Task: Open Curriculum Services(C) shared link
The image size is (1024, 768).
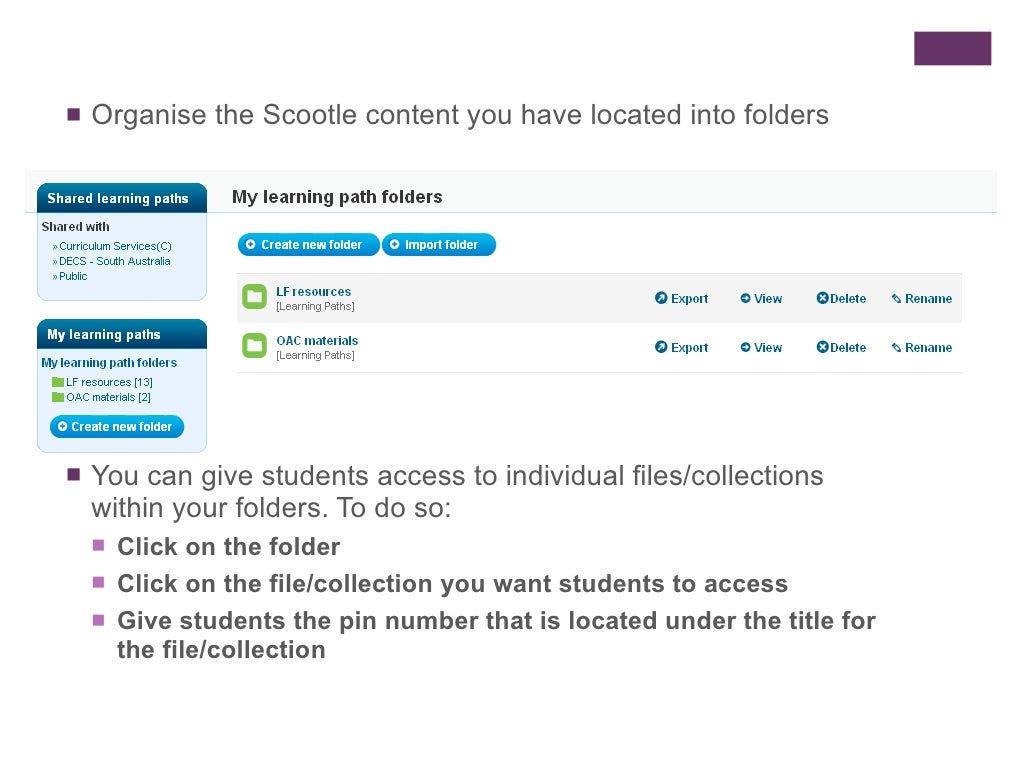Action: pyautogui.click(x=115, y=246)
